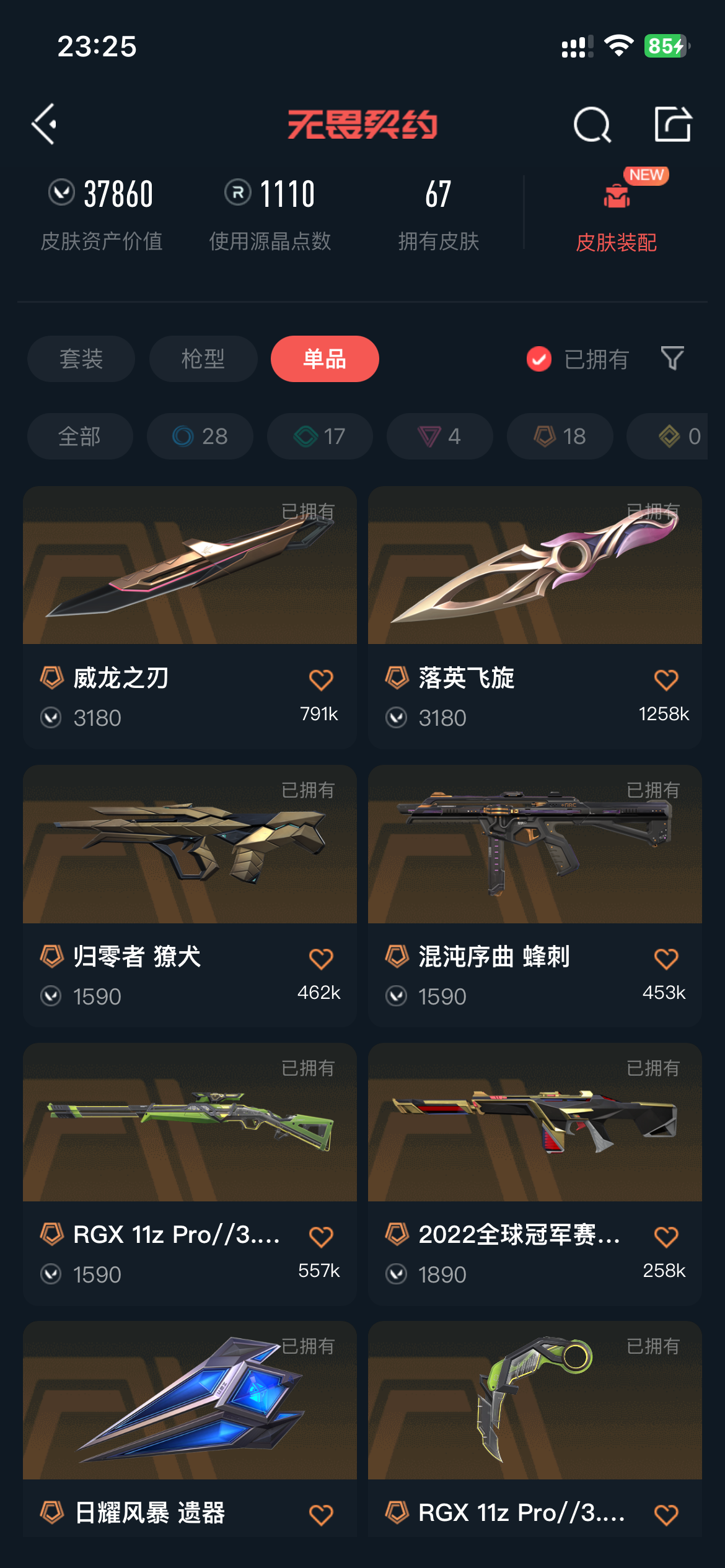Open 皮肤装配 briefcase icon
The width and height of the screenshot is (725, 1568).
[617, 196]
